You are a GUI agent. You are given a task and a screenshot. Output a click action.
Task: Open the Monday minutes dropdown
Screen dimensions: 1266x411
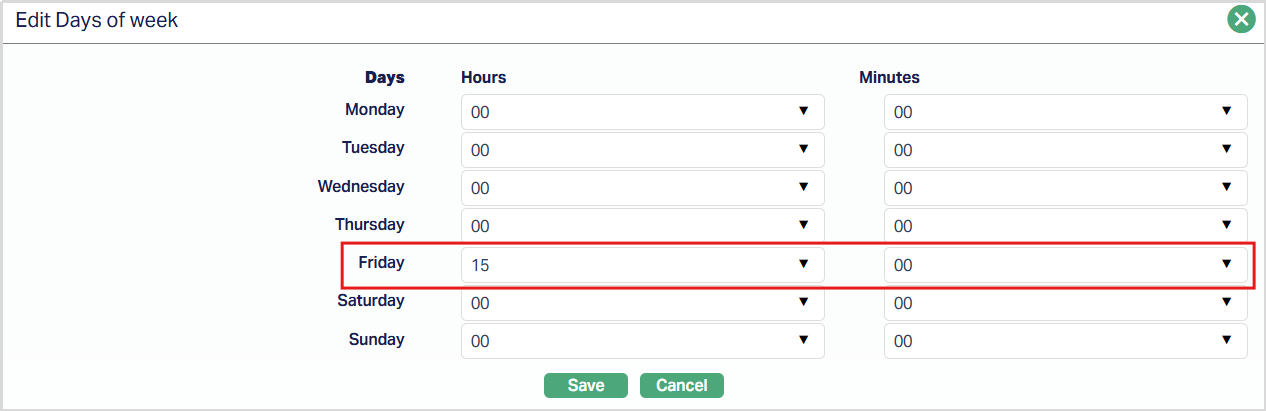[1065, 112]
